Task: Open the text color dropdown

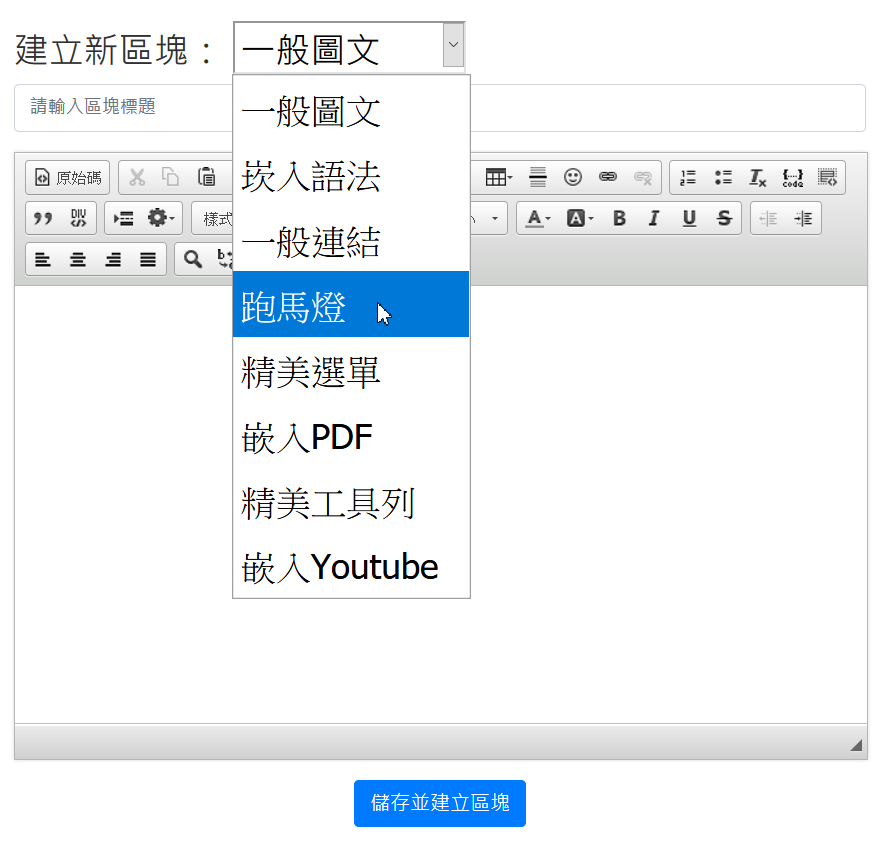Action: tap(539, 218)
